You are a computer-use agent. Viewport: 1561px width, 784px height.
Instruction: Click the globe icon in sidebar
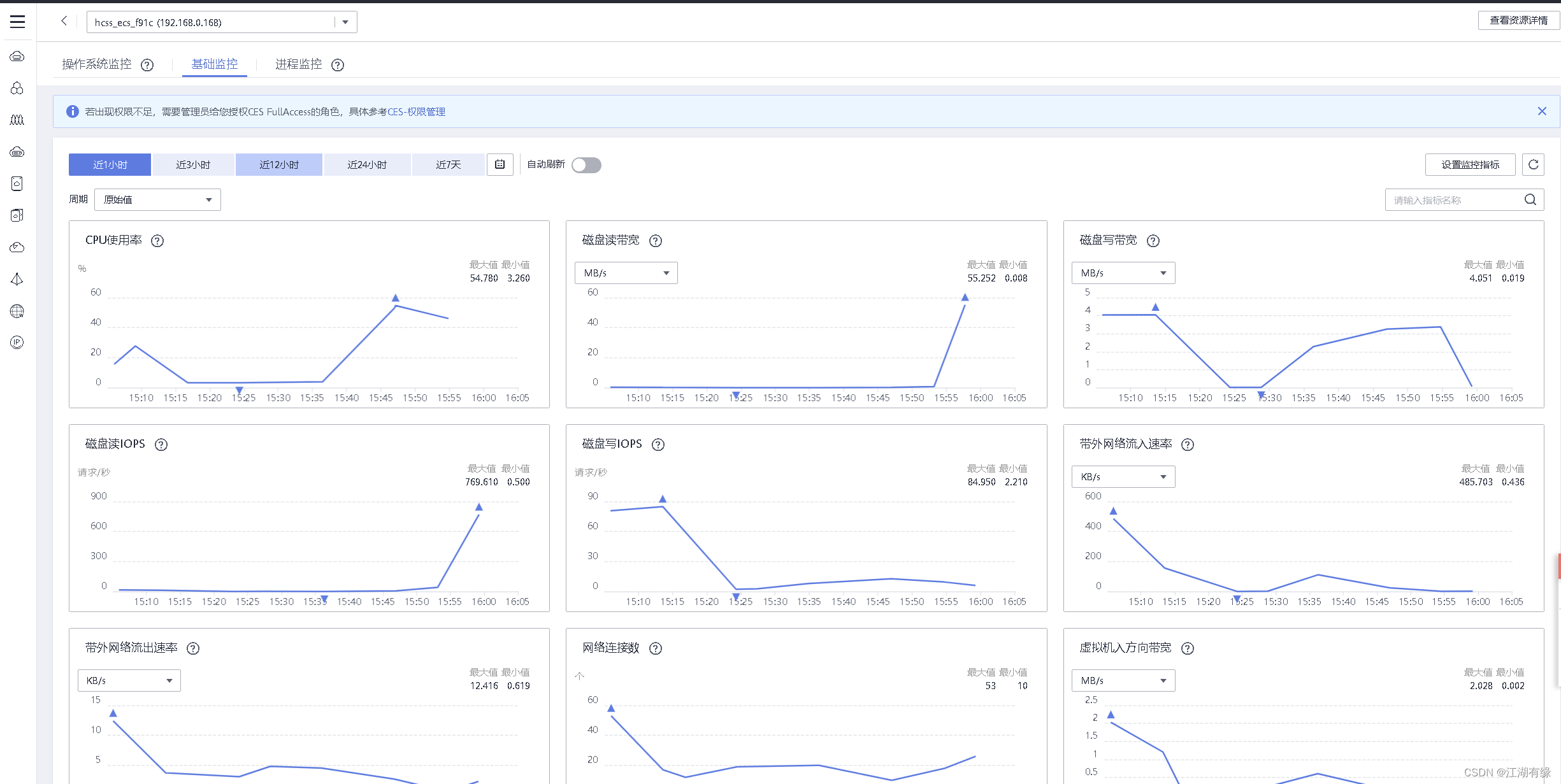tap(17, 311)
